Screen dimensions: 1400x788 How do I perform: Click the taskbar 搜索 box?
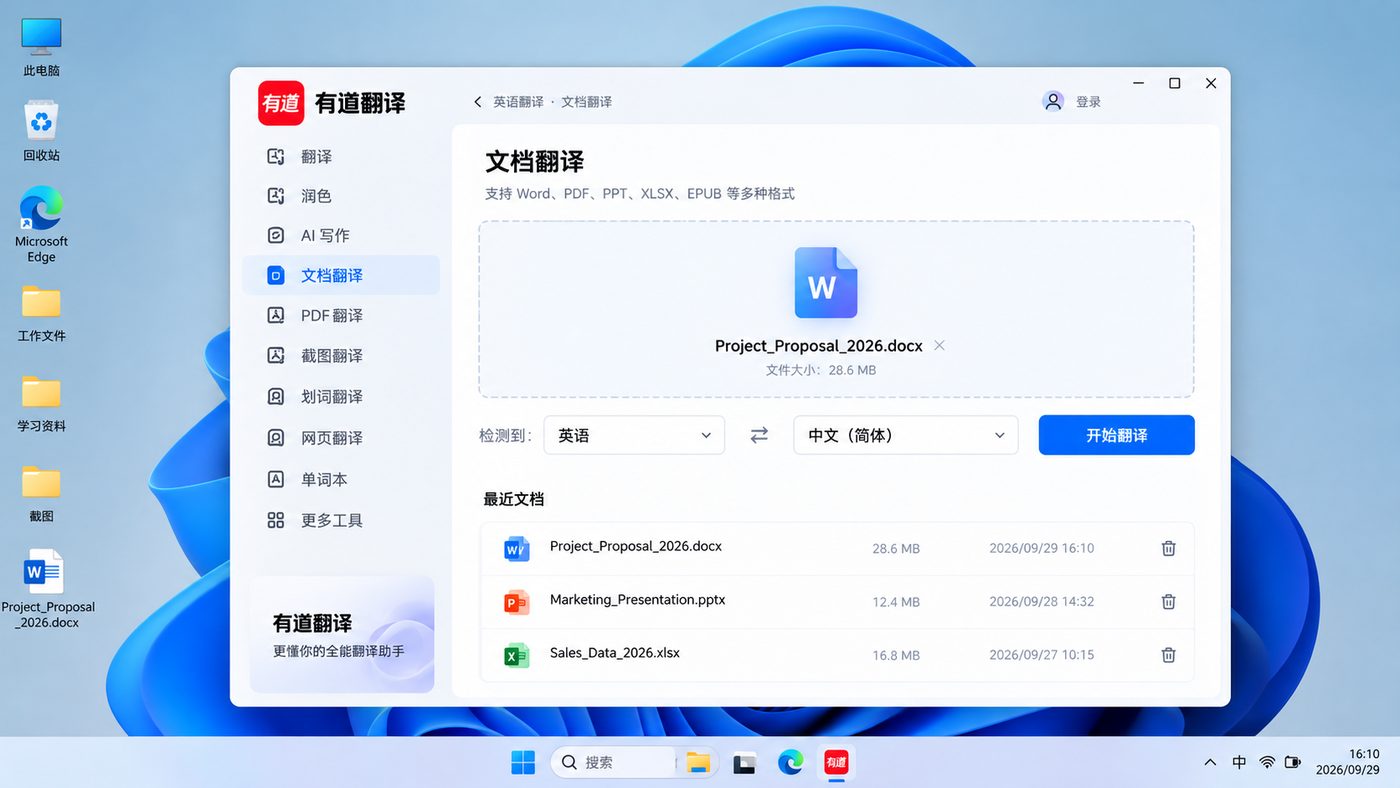coord(613,762)
